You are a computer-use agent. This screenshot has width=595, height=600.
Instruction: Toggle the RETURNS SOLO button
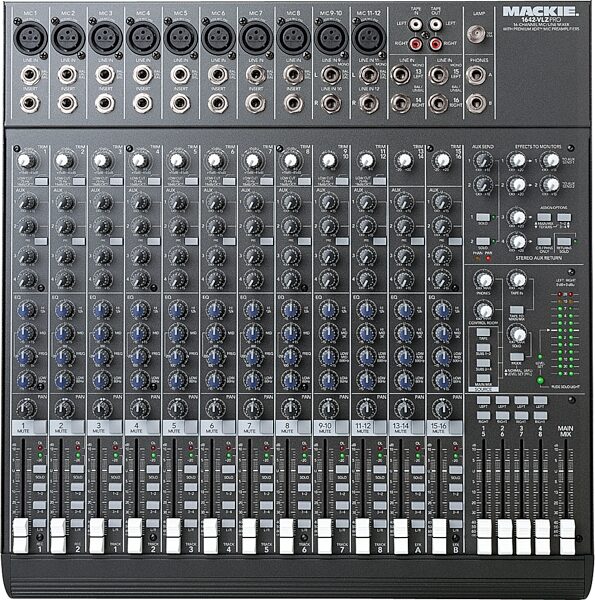(564, 241)
